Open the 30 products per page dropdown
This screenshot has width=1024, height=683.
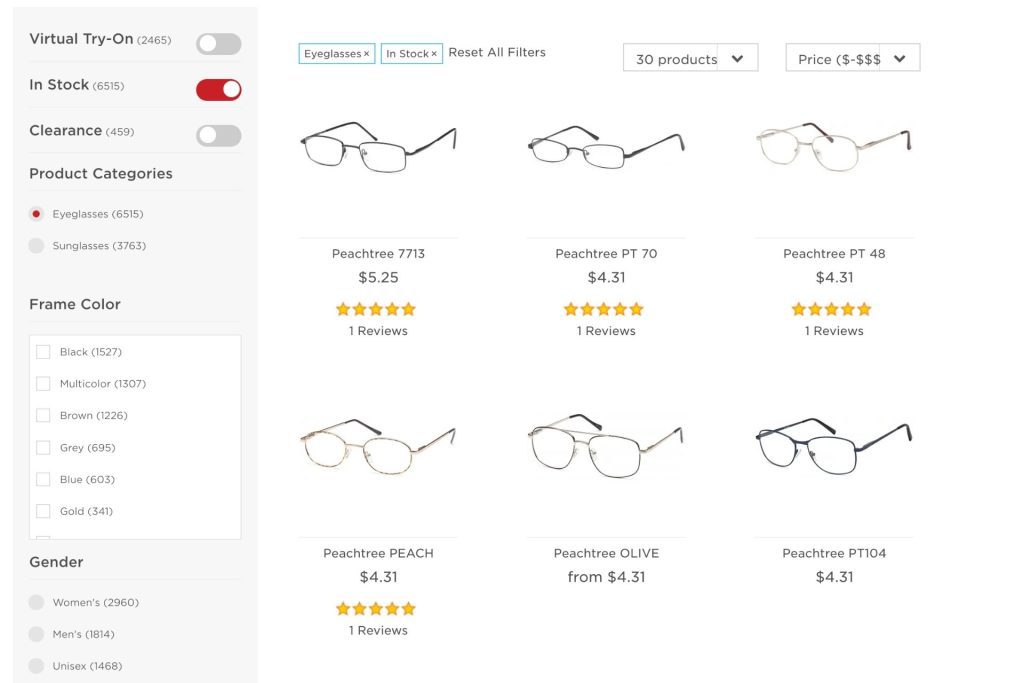click(690, 58)
